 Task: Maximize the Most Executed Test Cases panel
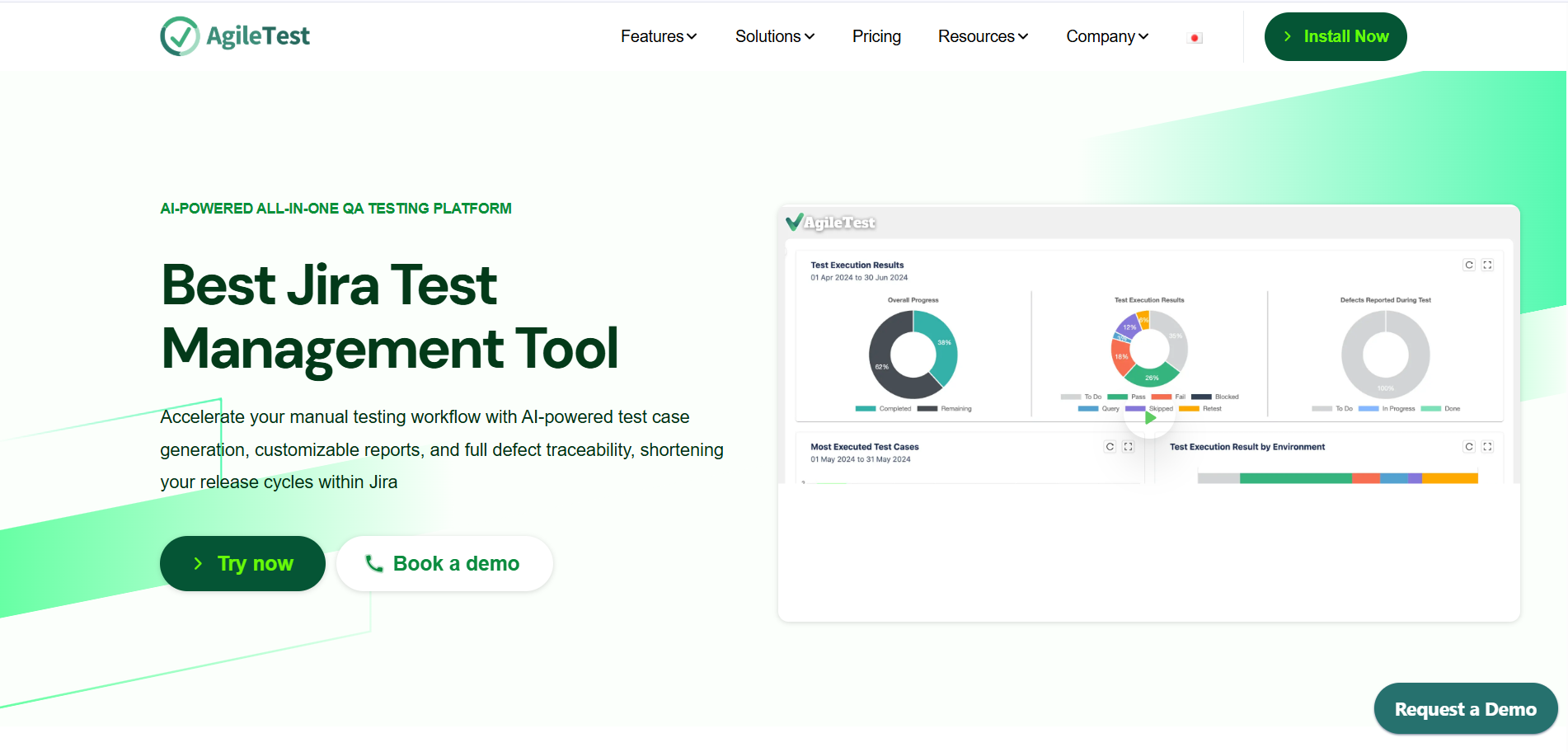[x=1128, y=447]
